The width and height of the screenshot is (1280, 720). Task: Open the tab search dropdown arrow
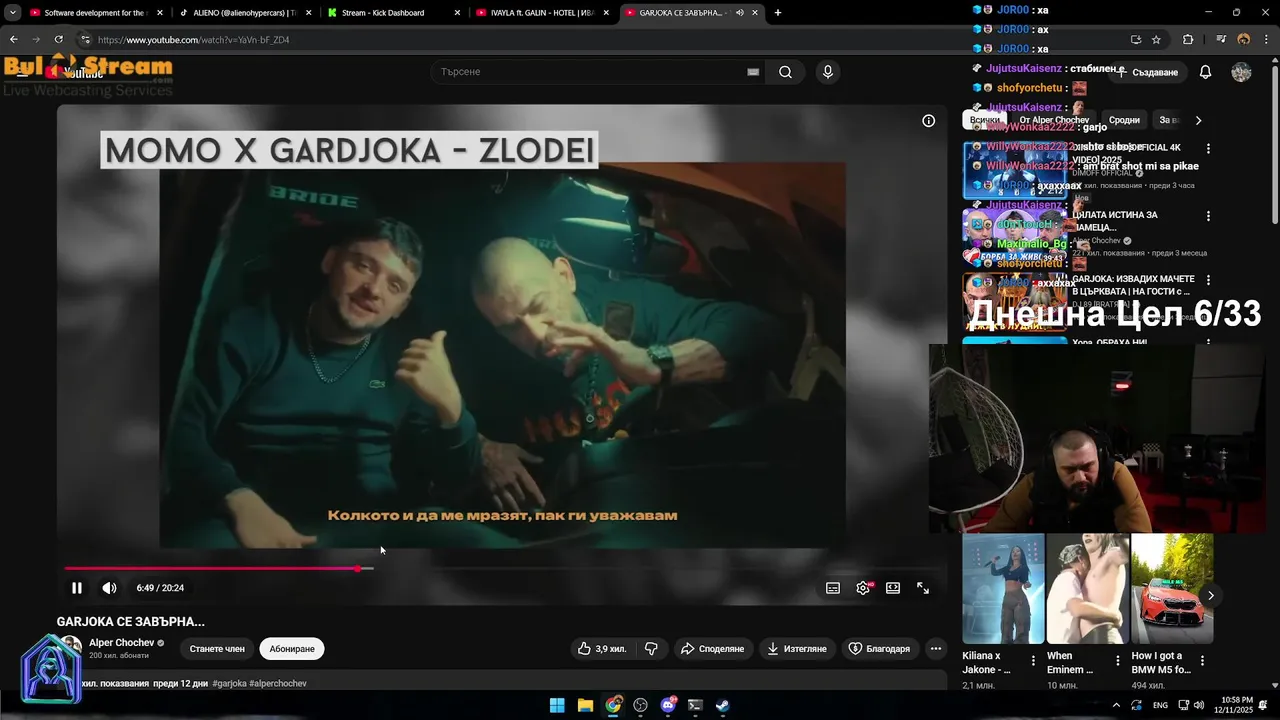coord(12,13)
